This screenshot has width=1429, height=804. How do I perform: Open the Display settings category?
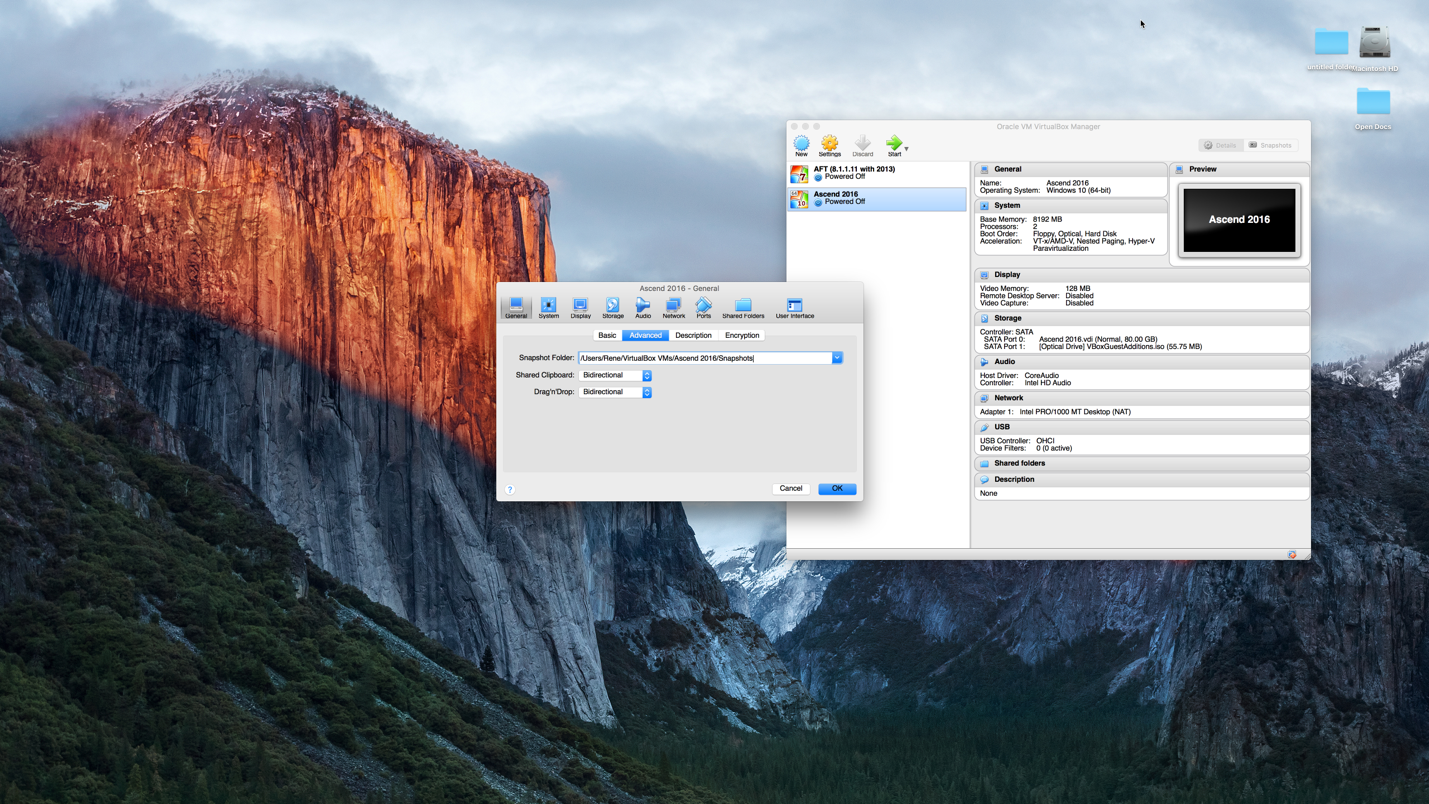click(580, 307)
